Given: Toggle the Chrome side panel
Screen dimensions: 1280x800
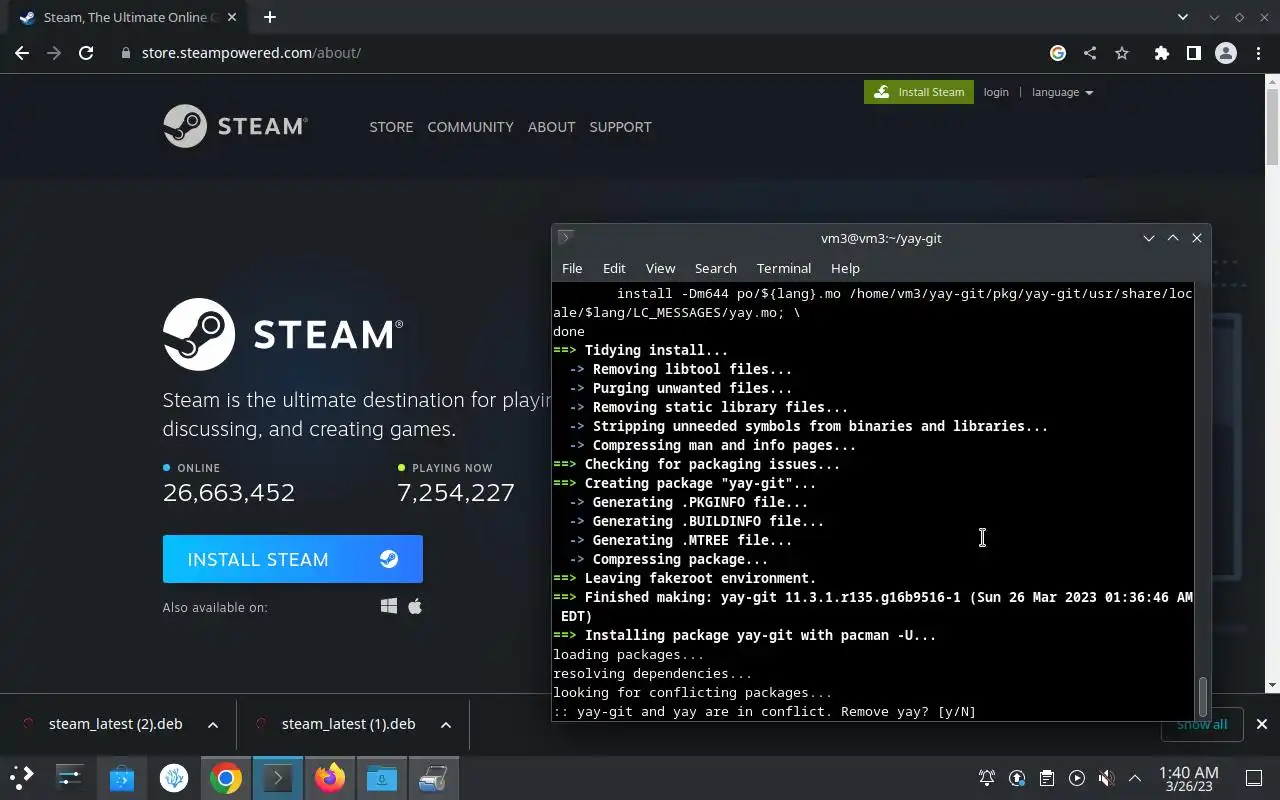Looking at the screenshot, I should click(x=1193, y=53).
